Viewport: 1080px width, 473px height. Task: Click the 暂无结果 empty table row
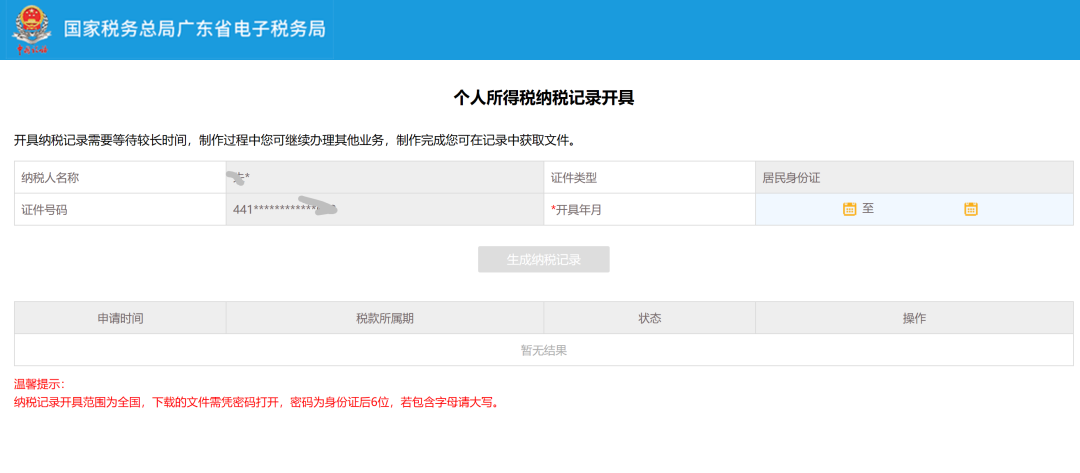click(x=543, y=350)
